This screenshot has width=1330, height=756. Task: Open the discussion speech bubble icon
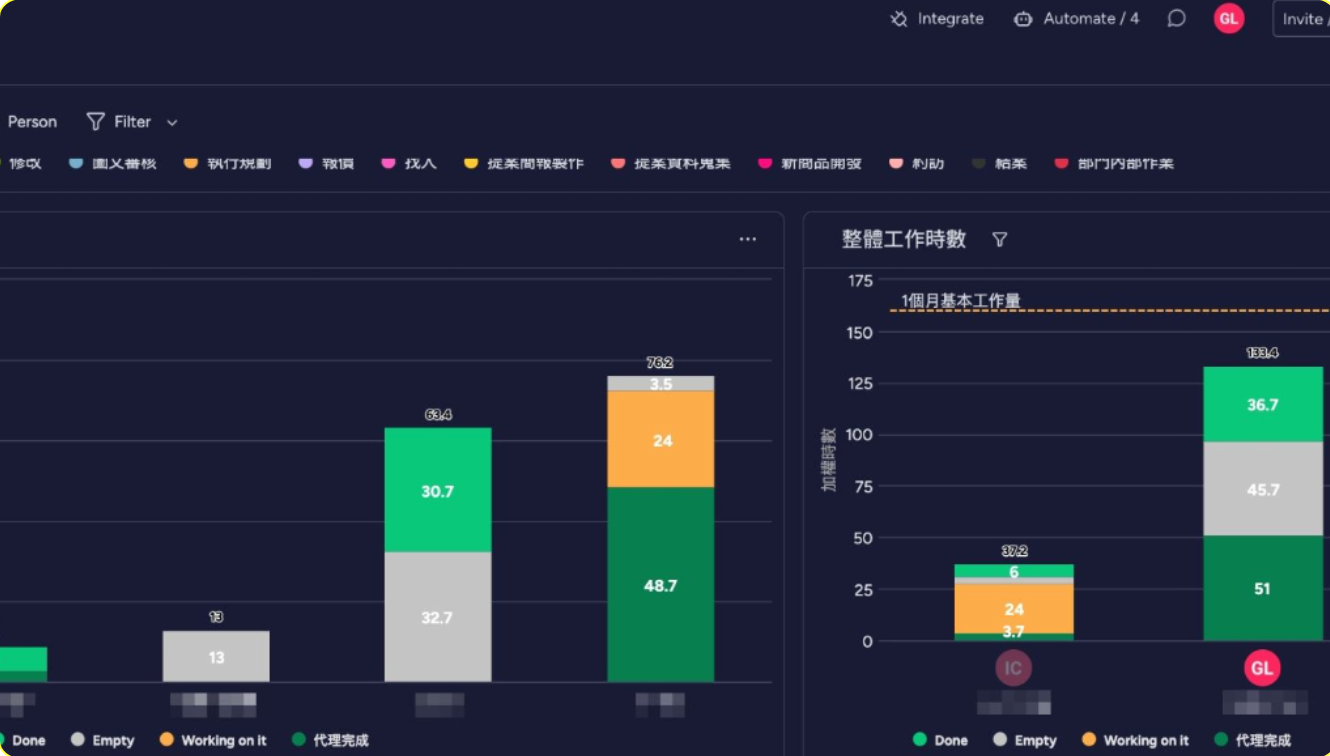pyautogui.click(x=1177, y=19)
